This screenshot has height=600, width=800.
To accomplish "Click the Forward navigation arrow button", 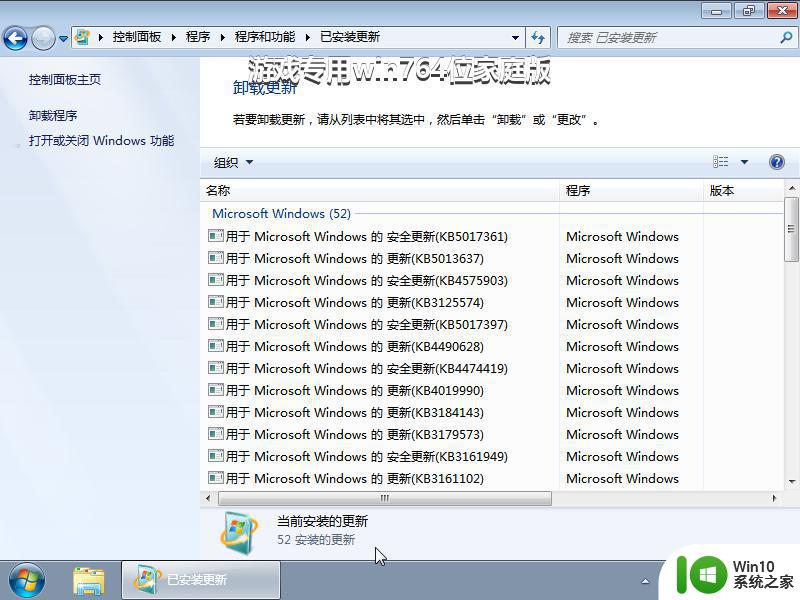I will [43, 38].
